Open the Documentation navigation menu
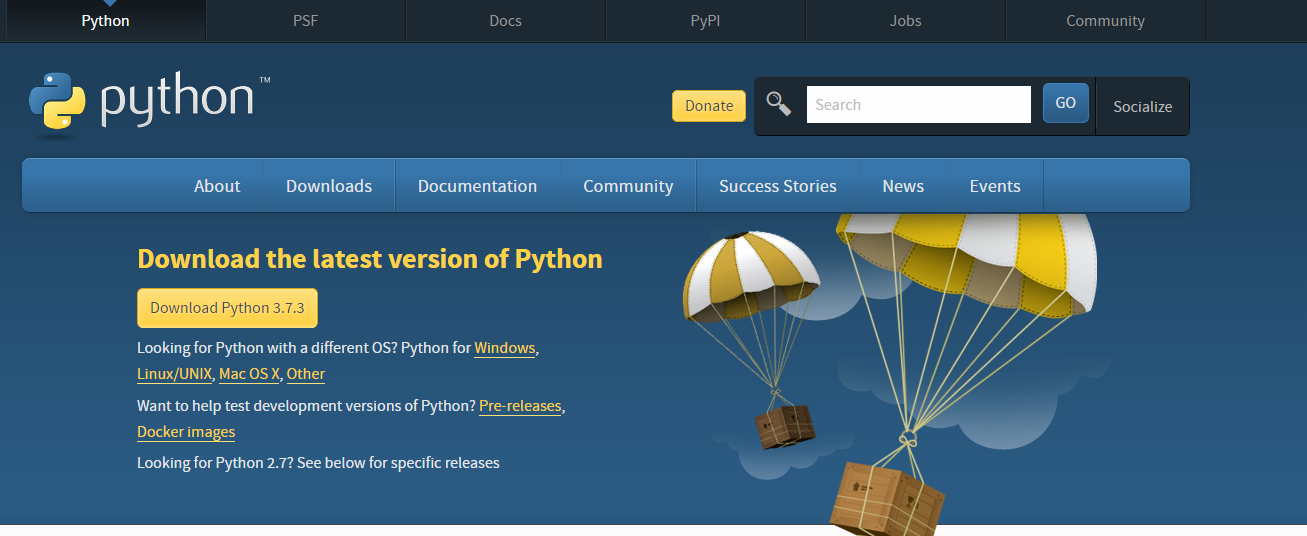The height and width of the screenshot is (536, 1307). point(477,186)
